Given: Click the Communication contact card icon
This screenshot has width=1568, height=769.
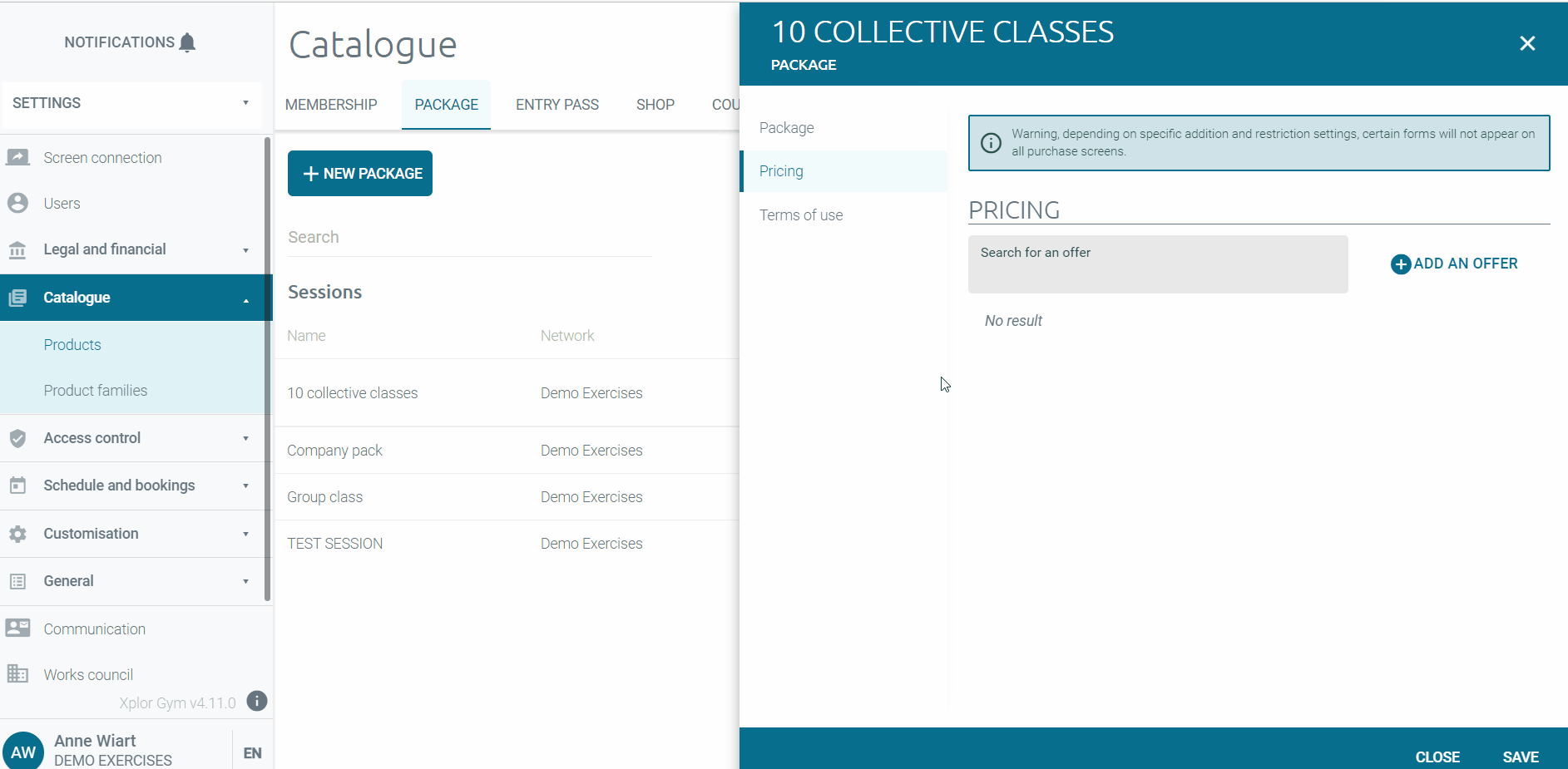Looking at the screenshot, I should tap(17, 629).
